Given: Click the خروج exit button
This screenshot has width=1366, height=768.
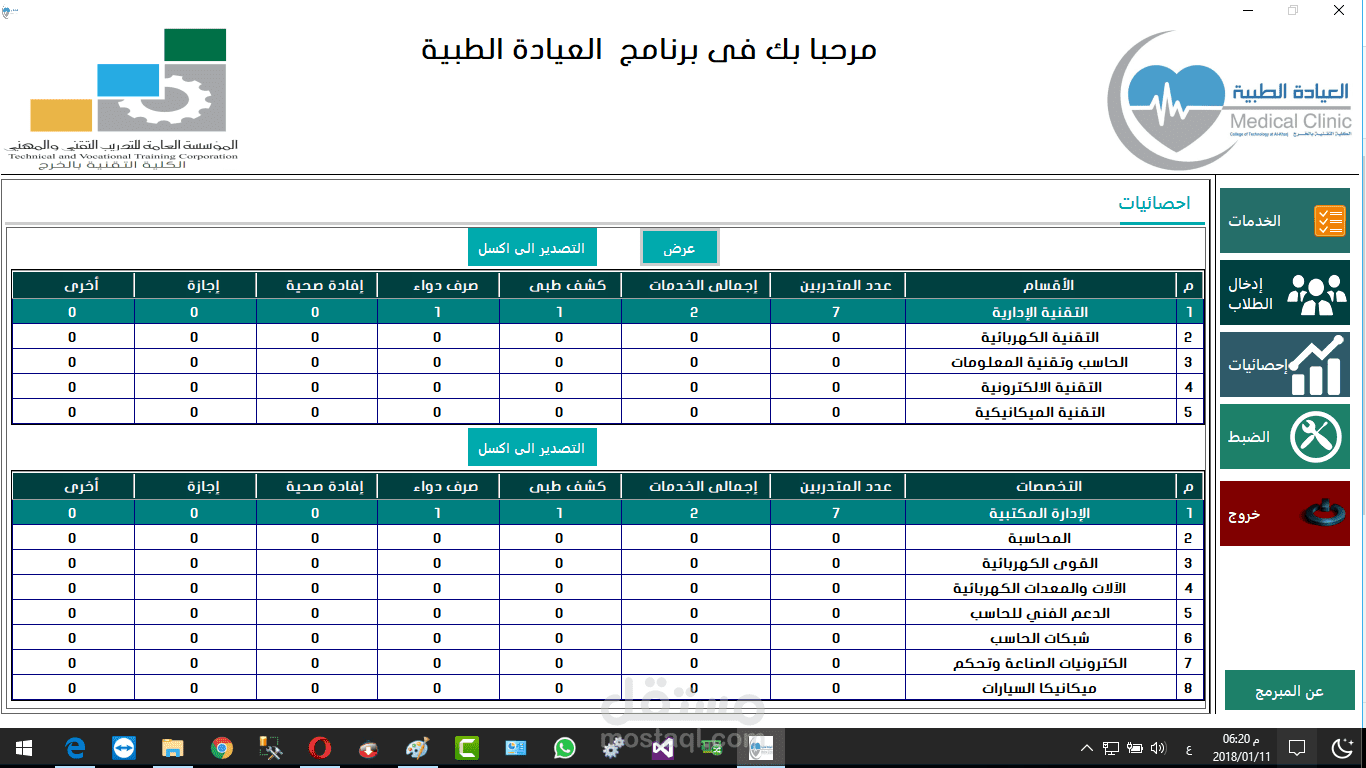Looking at the screenshot, I should pos(1285,513).
